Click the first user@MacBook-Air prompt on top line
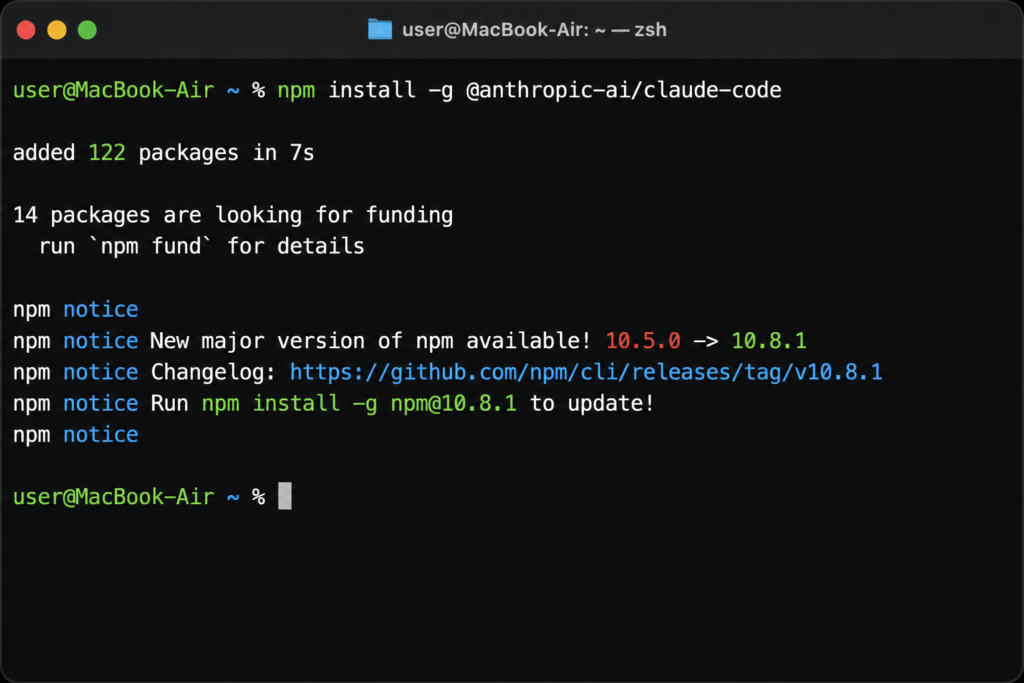Image resolution: width=1024 pixels, height=683 pixels. (x=114, y=90)
